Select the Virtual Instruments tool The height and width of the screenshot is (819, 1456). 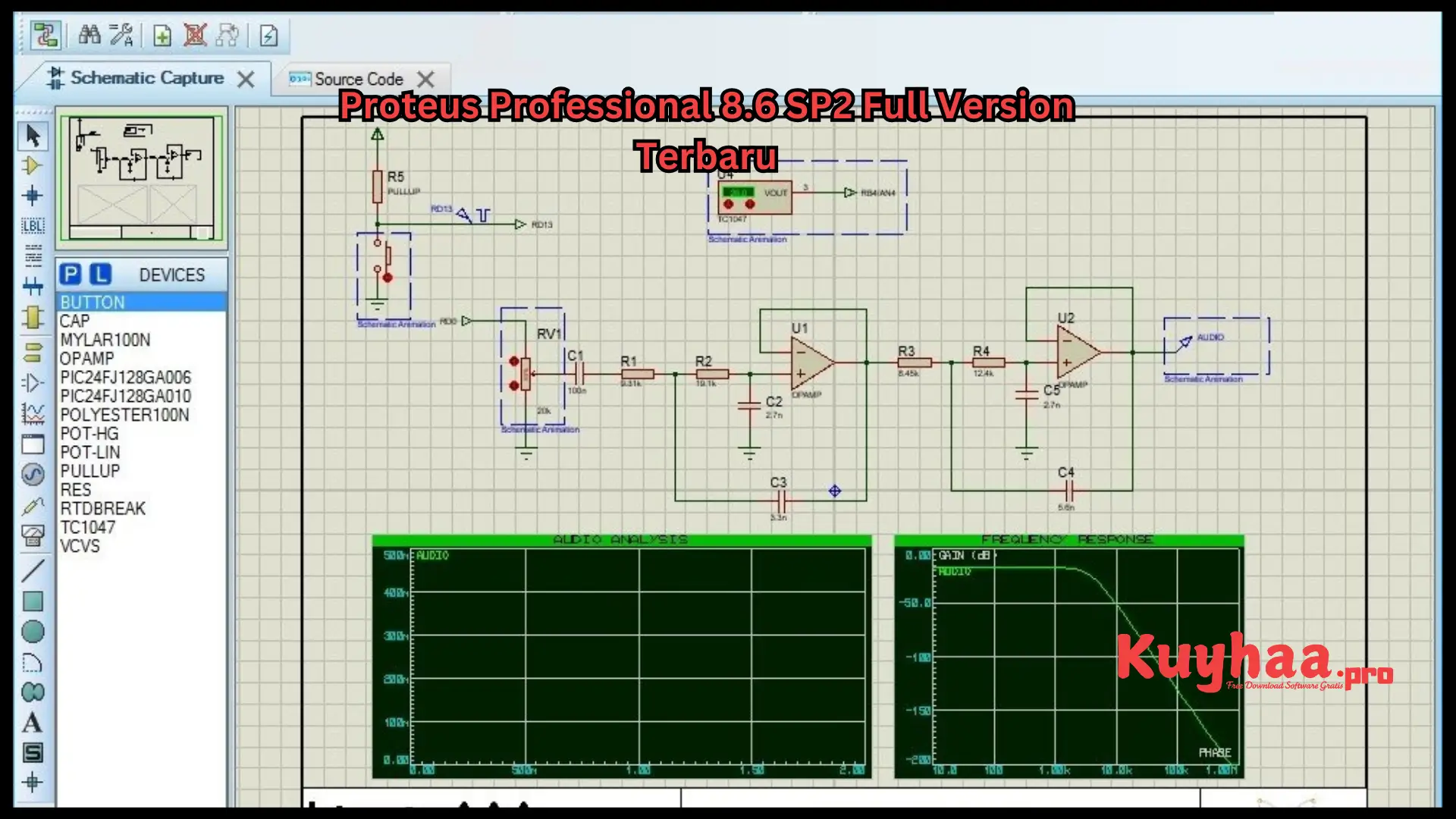click(33, 536)
